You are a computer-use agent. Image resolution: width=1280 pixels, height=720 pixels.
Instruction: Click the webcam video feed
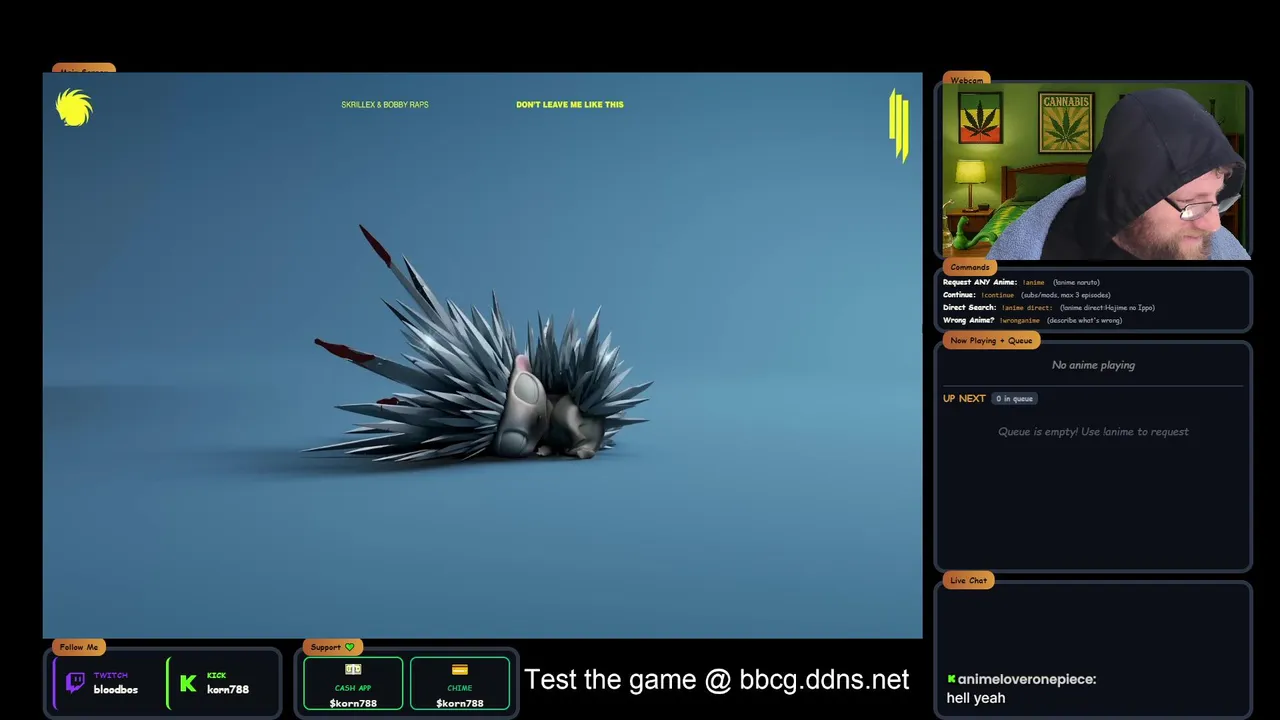pyautogui.click(x=1094, y=172)
